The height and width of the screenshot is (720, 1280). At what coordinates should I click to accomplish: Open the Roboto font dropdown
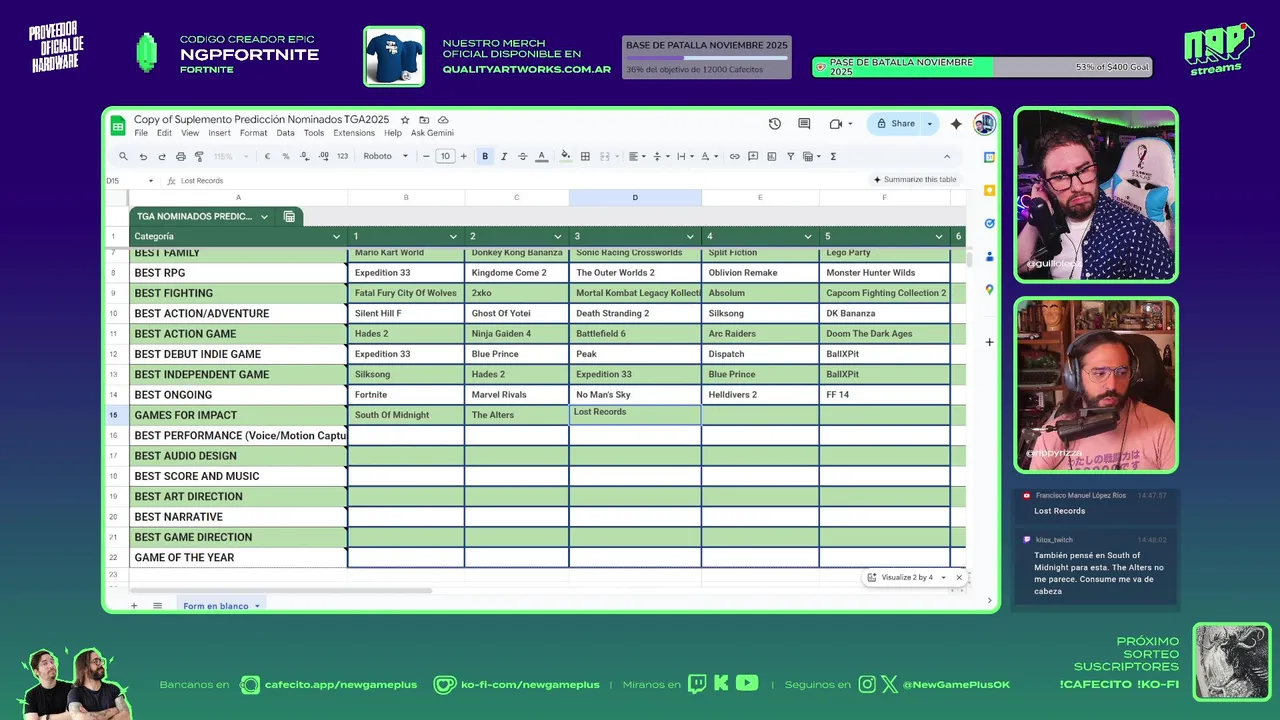pos(385,156)
